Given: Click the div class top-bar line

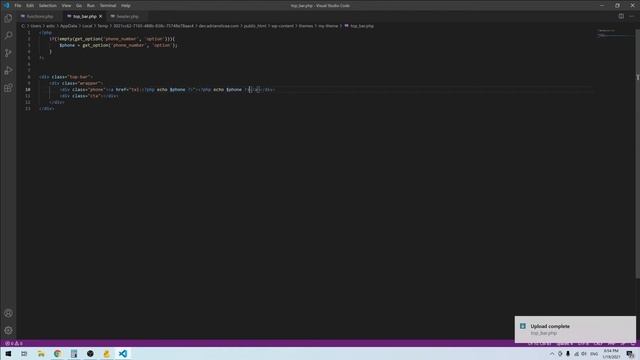Looking at the screenshot, I should coord(66,77).
